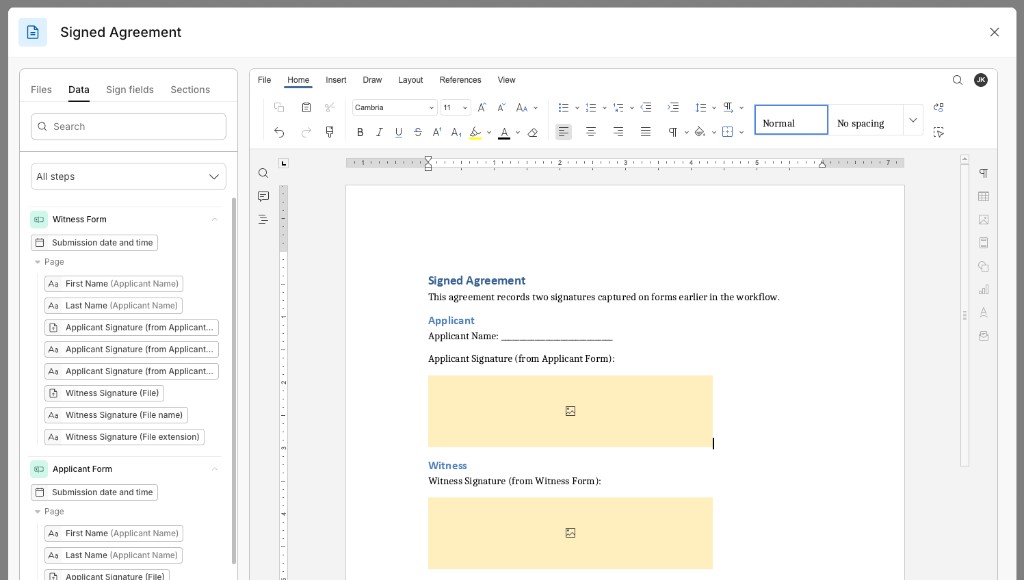Open the All steps dropdown
Screen dimensions: 1024x580
[x=129, y=176]
